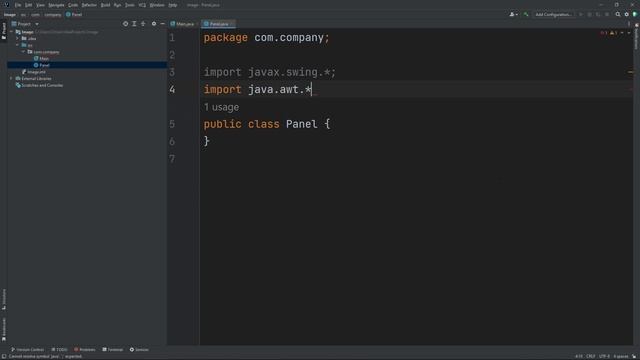This screenshot has height=360, width=640.
Task: Open Tools menu
Action: coord(129,5)
